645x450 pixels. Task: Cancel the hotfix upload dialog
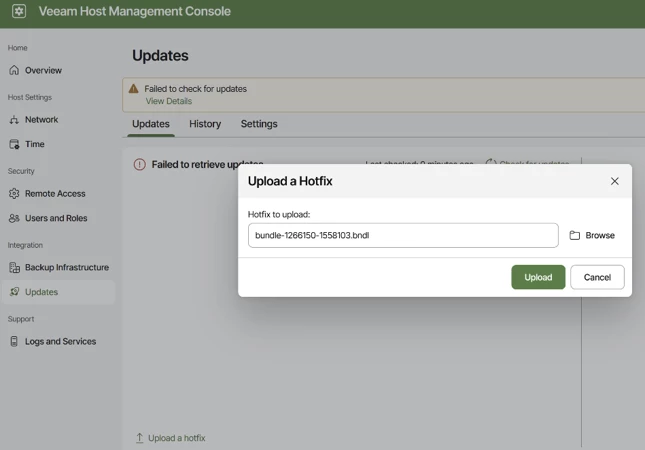[x=597, y=277]
